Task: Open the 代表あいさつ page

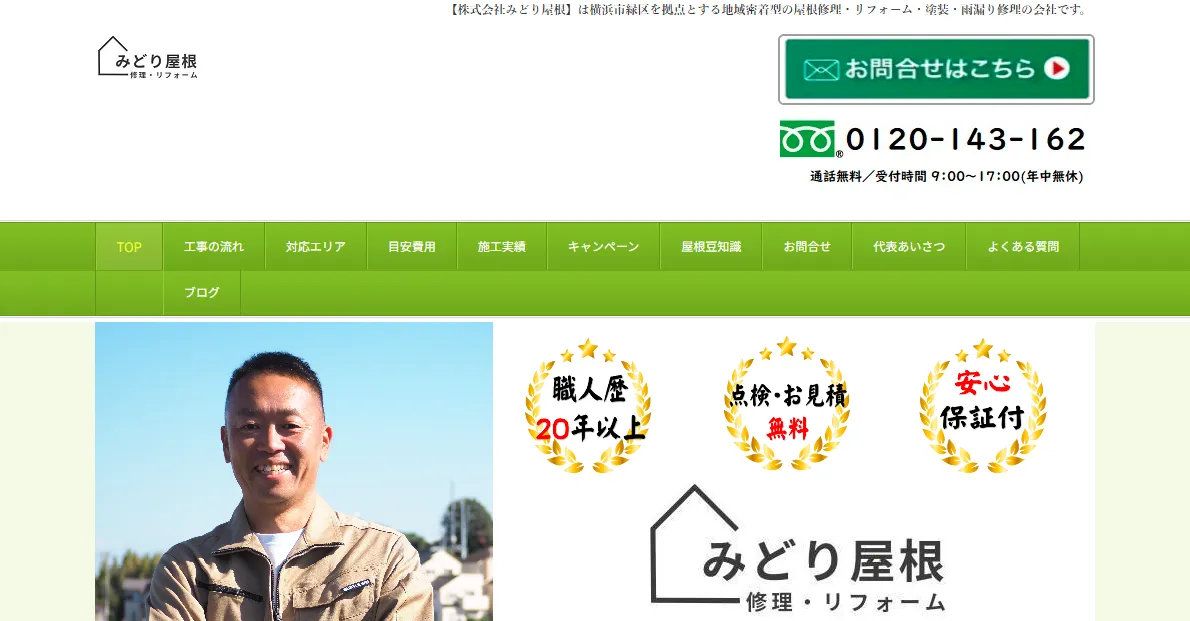Action: click(909, 247)
